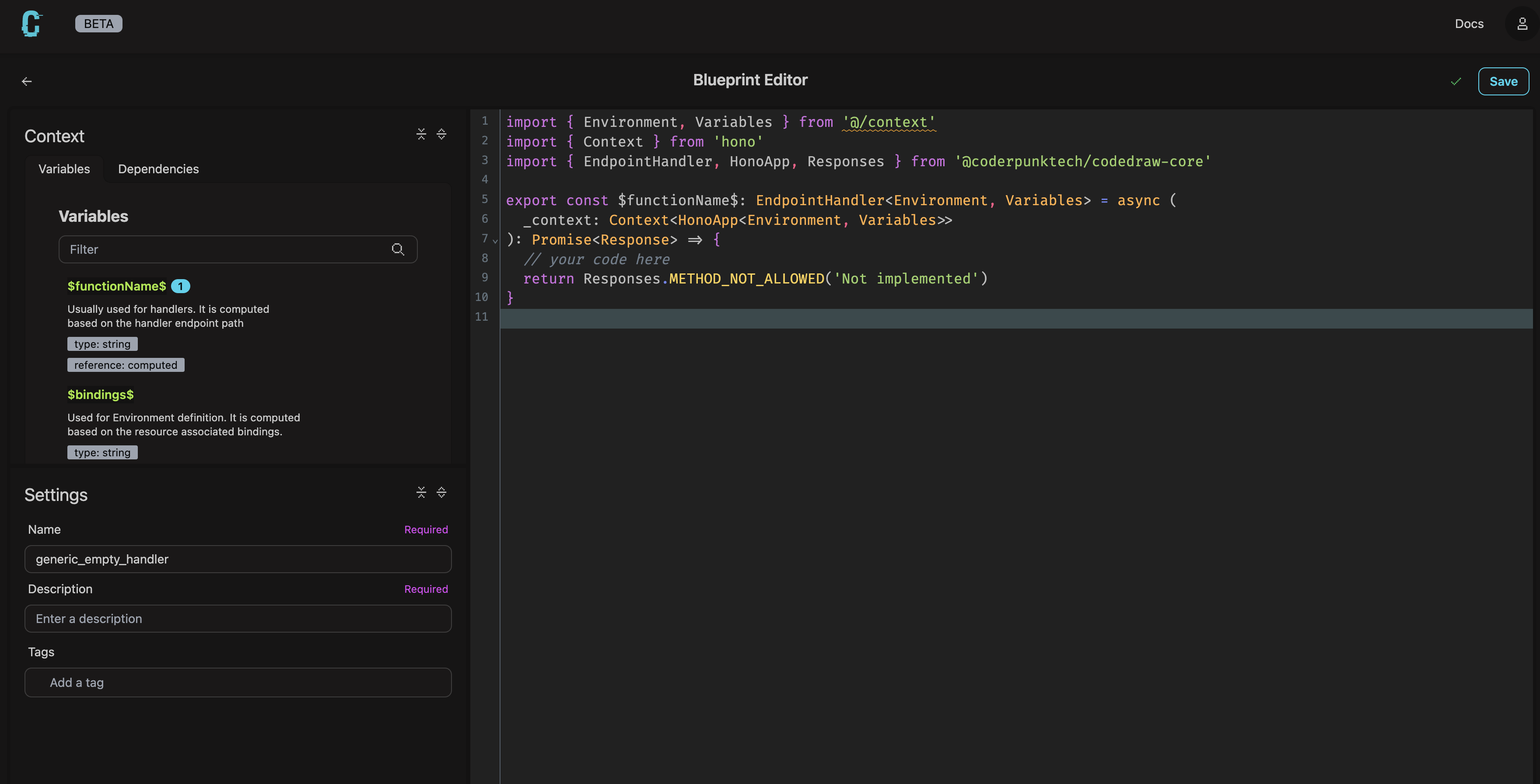1540x784 pixels.
Task: Go back with the arrow icon
Action: (x=27, y=81)
